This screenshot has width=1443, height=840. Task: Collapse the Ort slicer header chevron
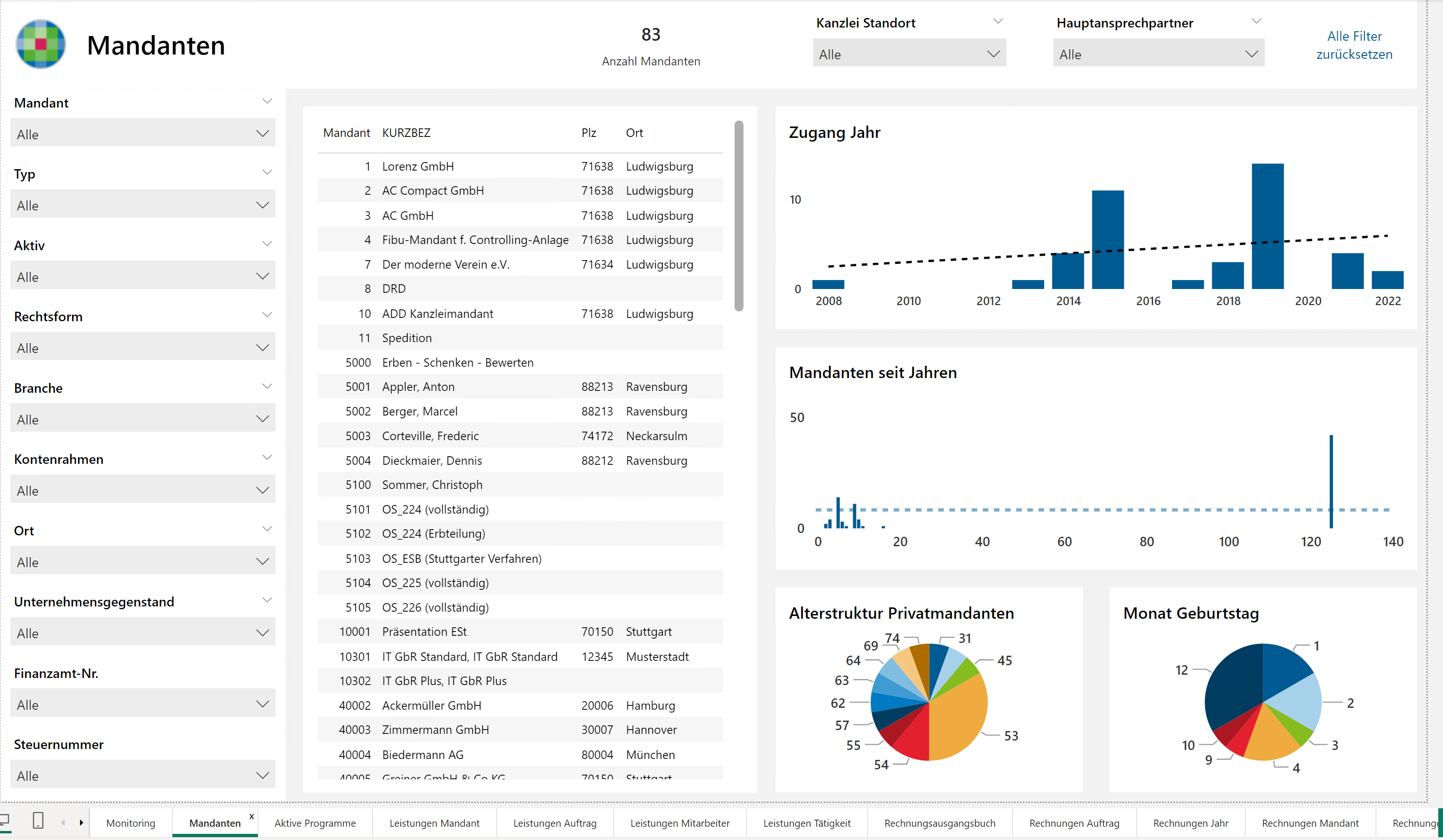click(x=267, y=529)
